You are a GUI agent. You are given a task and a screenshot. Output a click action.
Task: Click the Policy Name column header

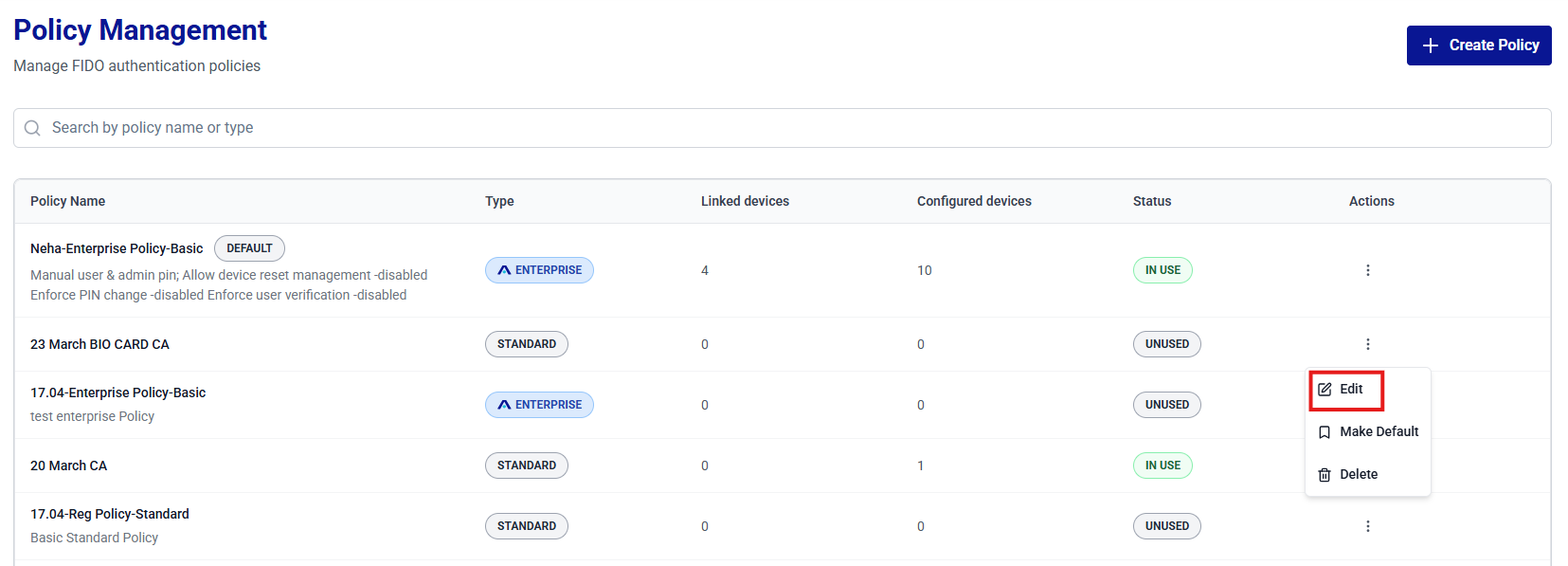[67, 201]
